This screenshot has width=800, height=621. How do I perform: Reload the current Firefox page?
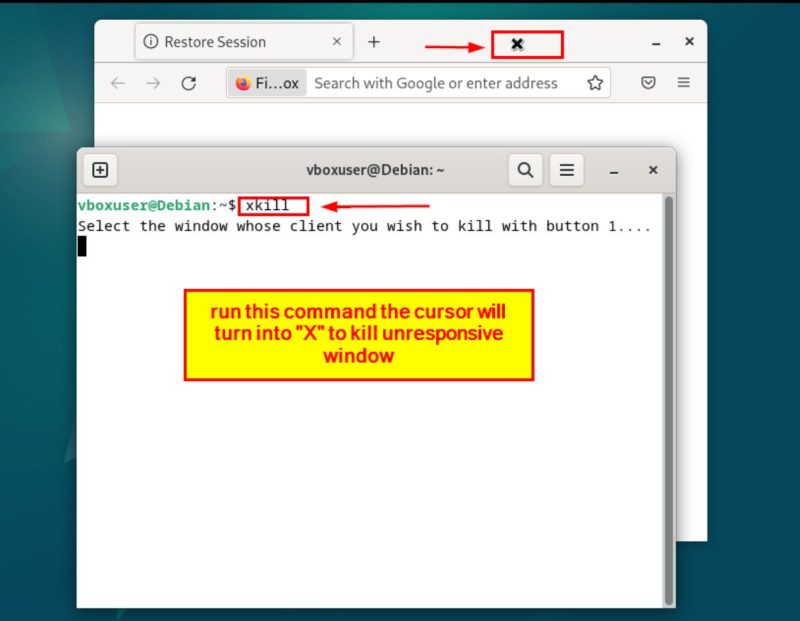[189, 83]
